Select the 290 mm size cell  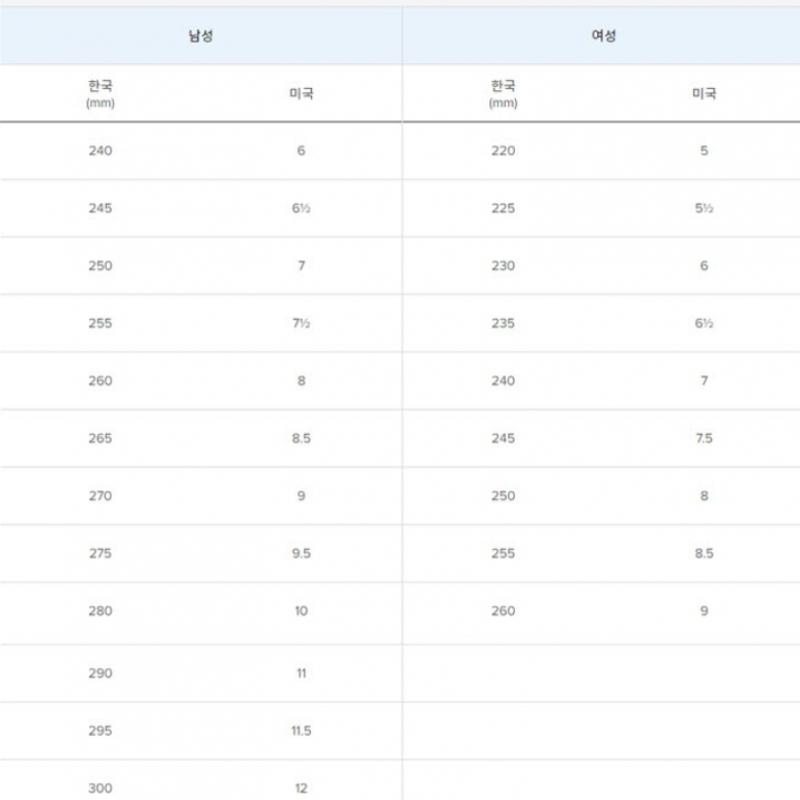[x=100, y=674]
